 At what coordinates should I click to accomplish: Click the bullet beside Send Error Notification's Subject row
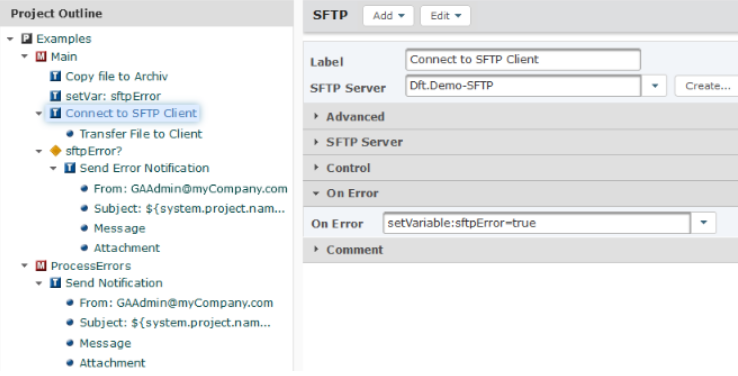[84, 208]
